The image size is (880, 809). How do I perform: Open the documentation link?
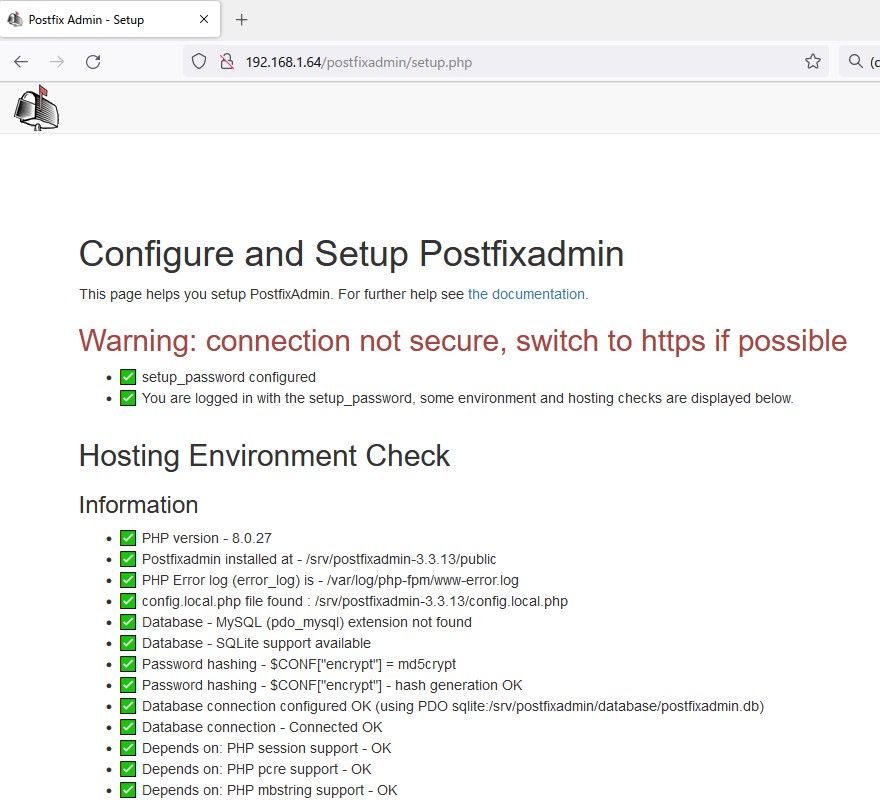[x=528, y=294]
